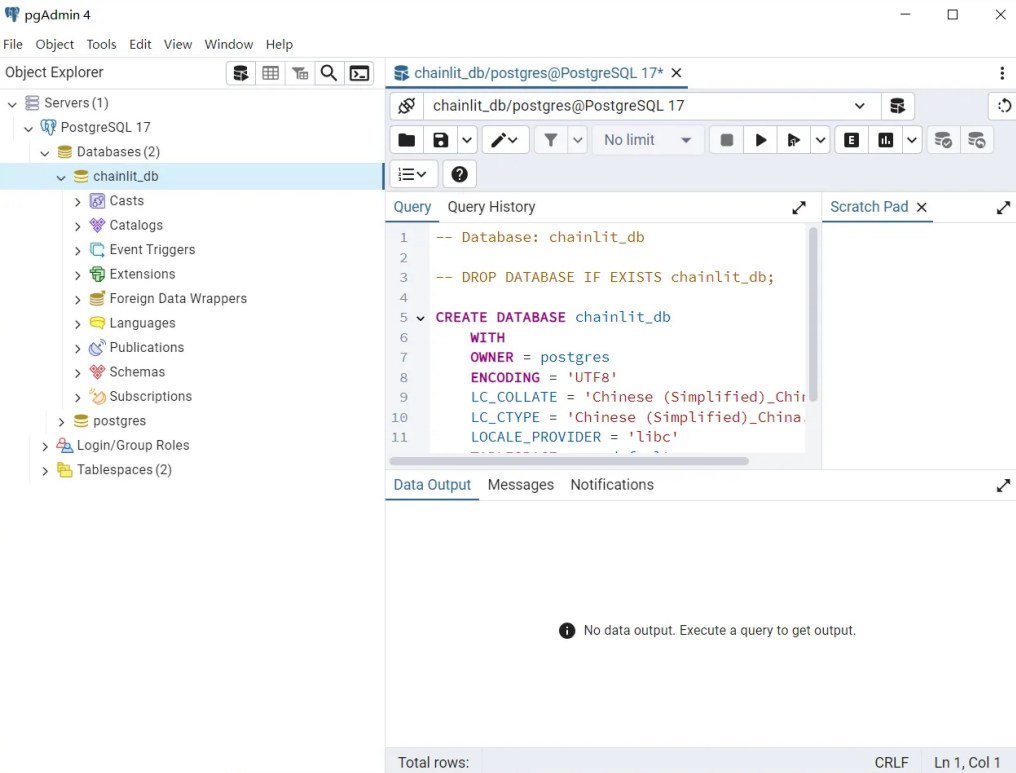Image resolution: width=1016 pixels, height=773 pixels.
Task: Open the File menu
Action: coord(13,44)
